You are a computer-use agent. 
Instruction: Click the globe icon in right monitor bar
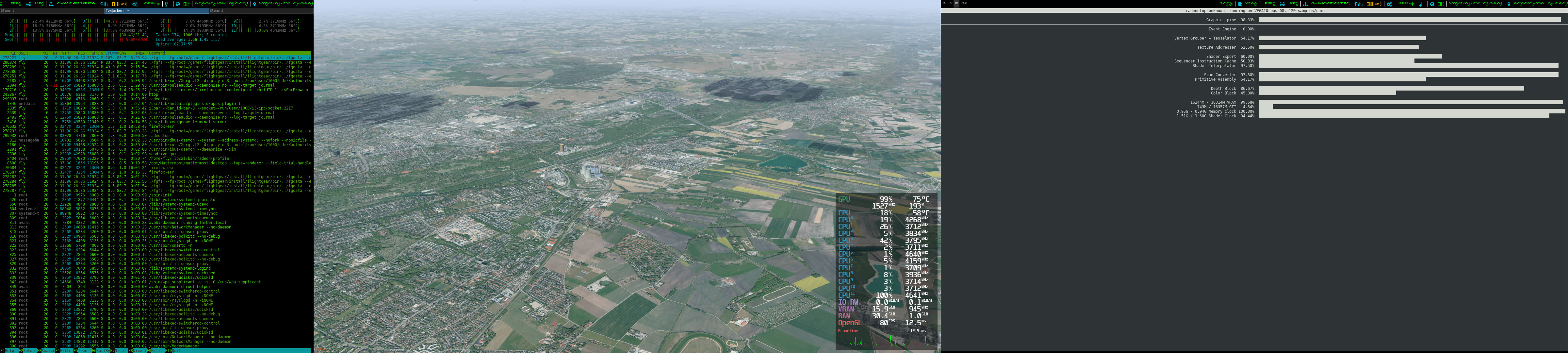tap(1432, 4)
